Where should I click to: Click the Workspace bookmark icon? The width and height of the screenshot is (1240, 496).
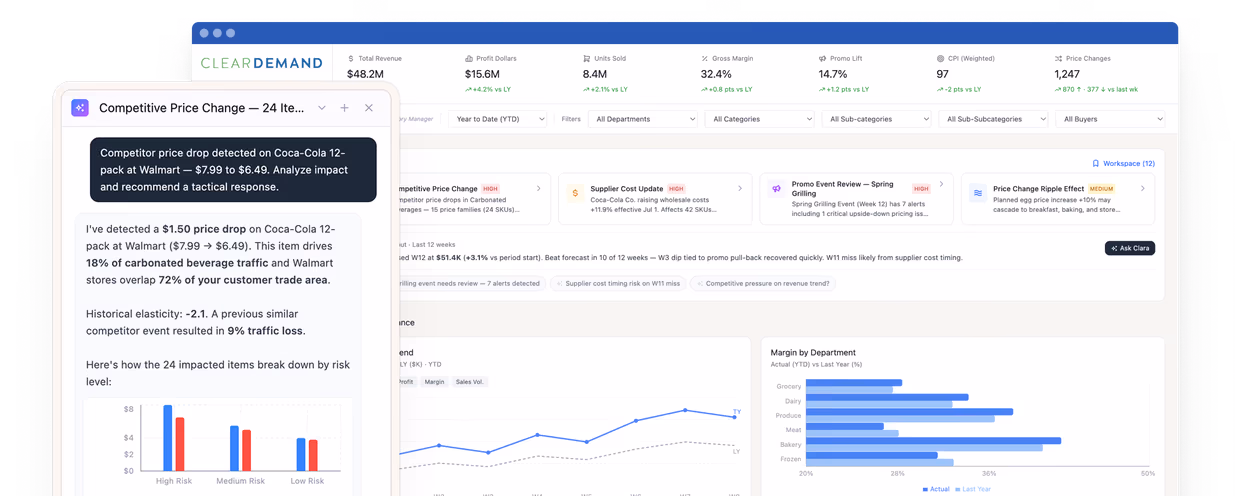click(x=1095, y=163)
